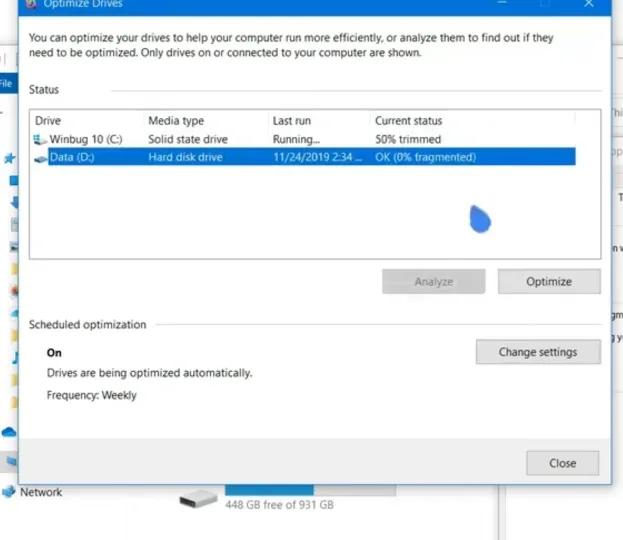The width and height of the screenshot is (623, 540).
Task: Click the Downloads arrow icon in File Explorer sidebar
Action: pos(14,202)
